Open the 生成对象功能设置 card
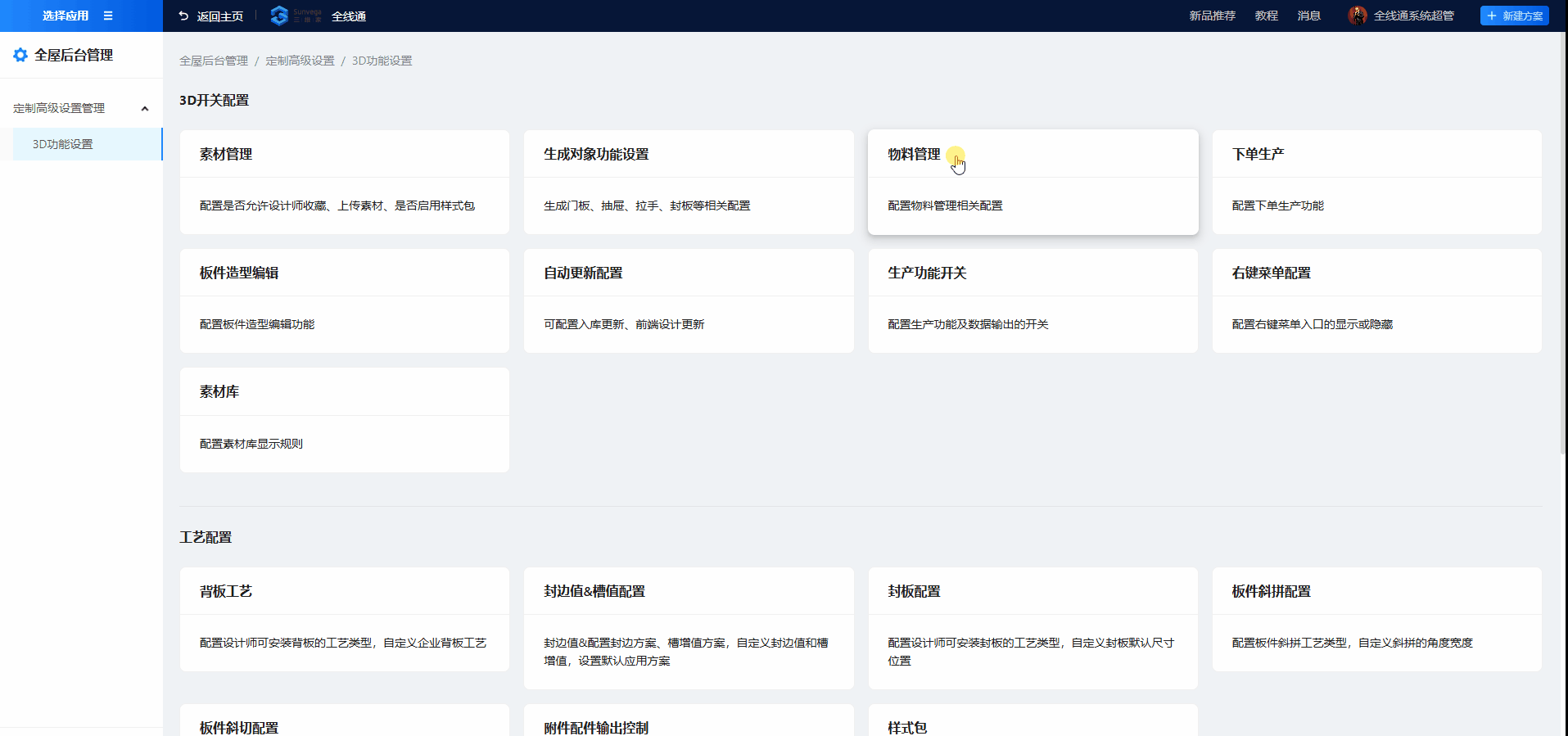Screen dimensions: 1568x736 (689, 182)
